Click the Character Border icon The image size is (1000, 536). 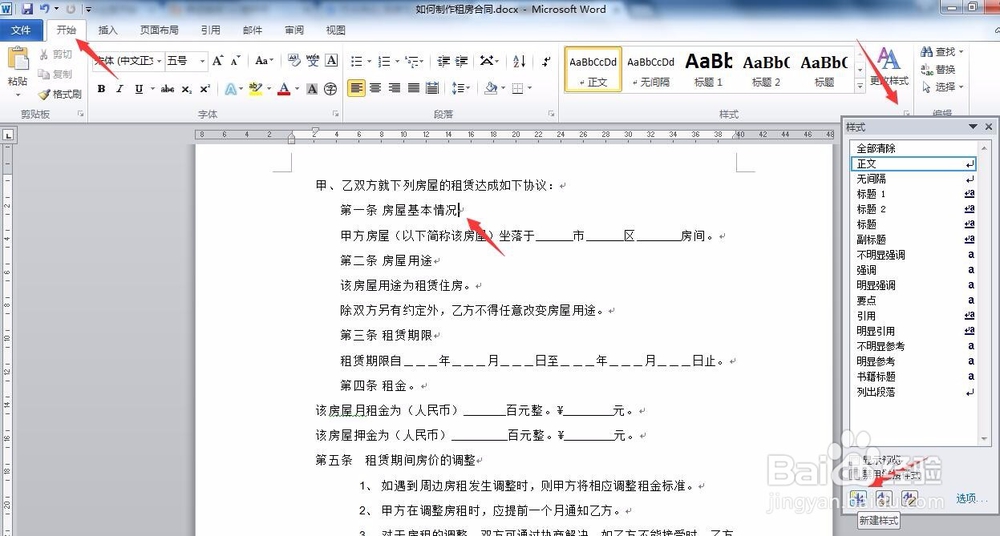click(x=332, y=61)
